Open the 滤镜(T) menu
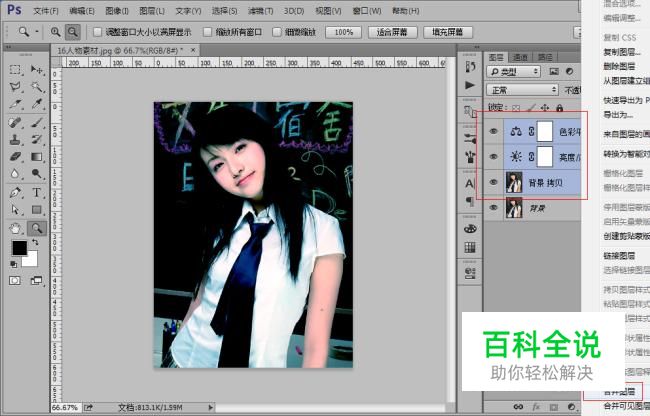The height and width of the screenshot is (416, 650). [260, 11]
